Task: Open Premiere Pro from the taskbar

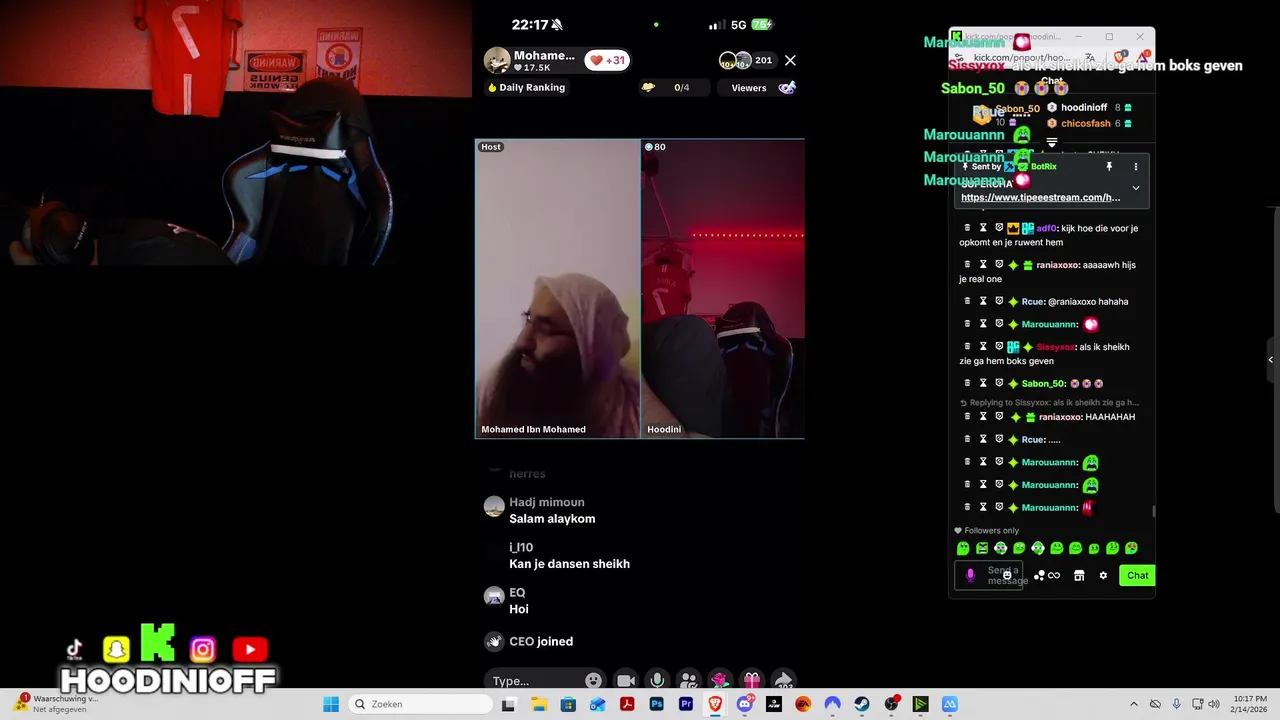Action: click(686, 704)
